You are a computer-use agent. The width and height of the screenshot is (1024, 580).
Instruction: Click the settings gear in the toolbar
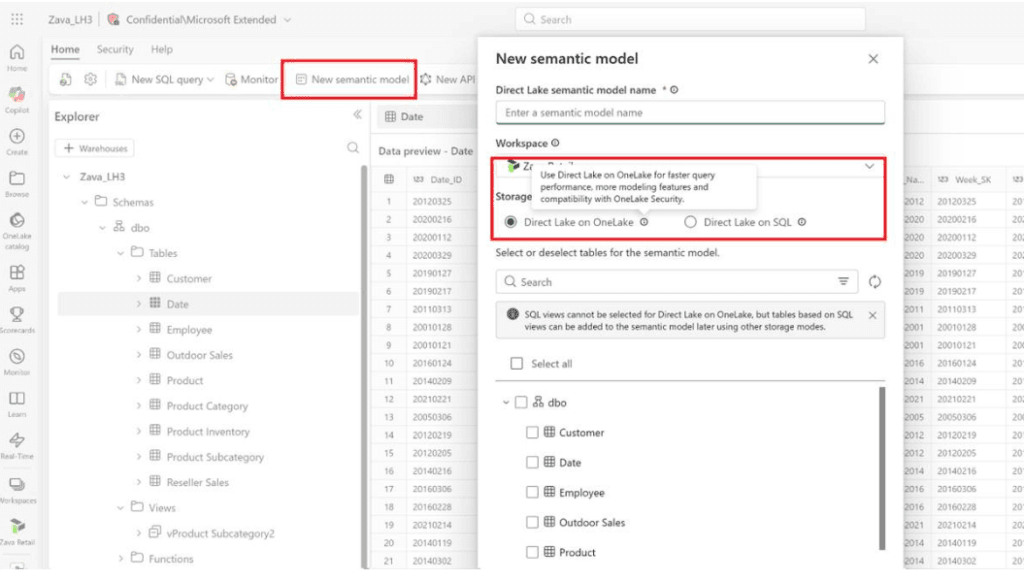(x=90, y=79)
